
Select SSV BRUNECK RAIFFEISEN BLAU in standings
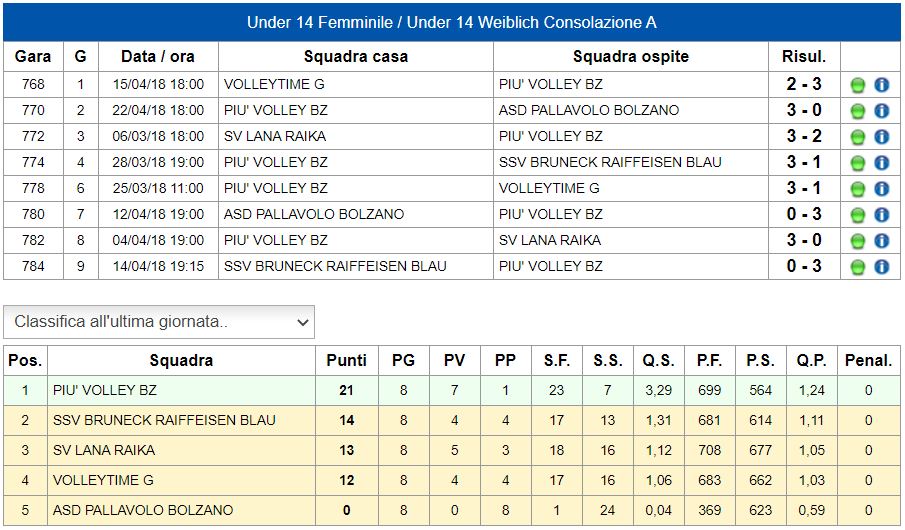point(164,420)
